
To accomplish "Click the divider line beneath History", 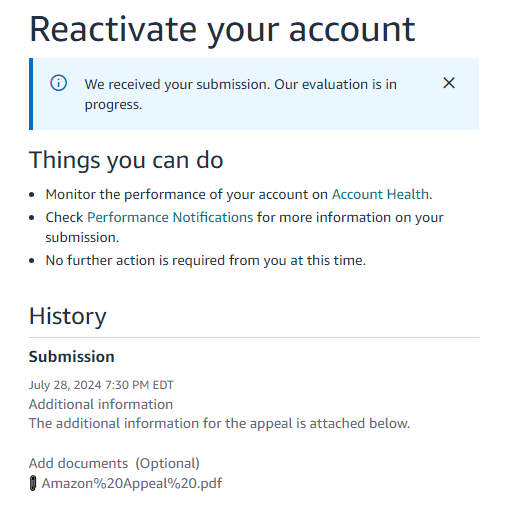I will pyautogui.click(x=254, y=337).
